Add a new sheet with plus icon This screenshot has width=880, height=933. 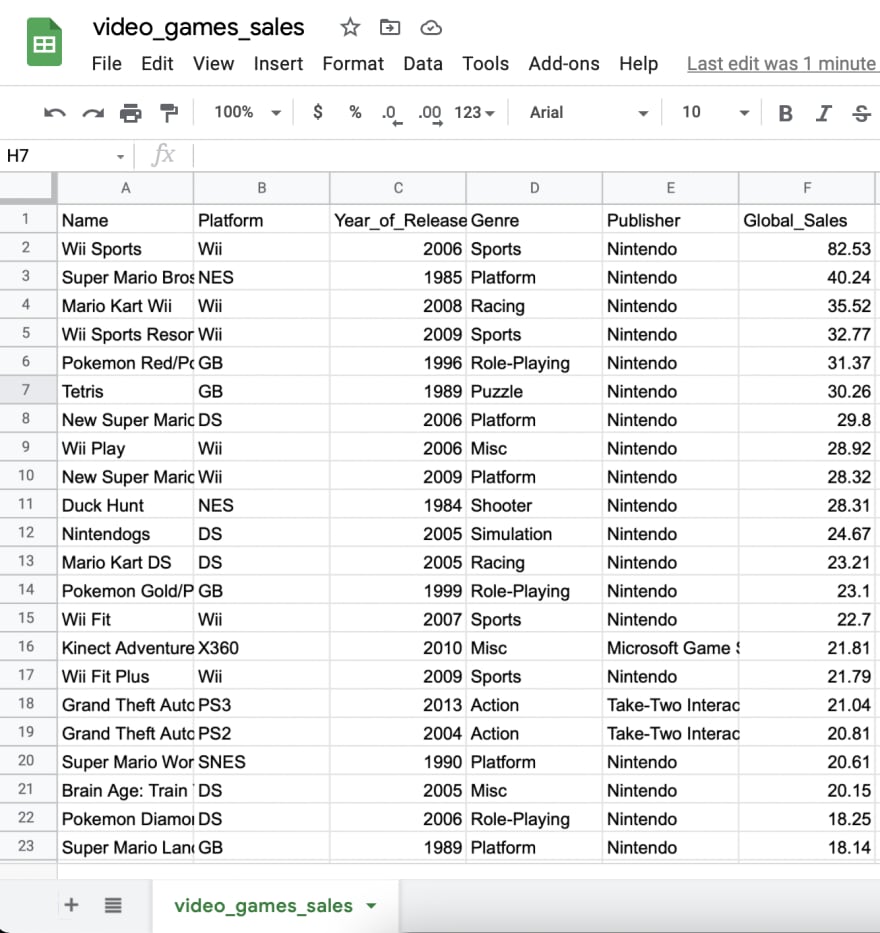tap(71, 905)
